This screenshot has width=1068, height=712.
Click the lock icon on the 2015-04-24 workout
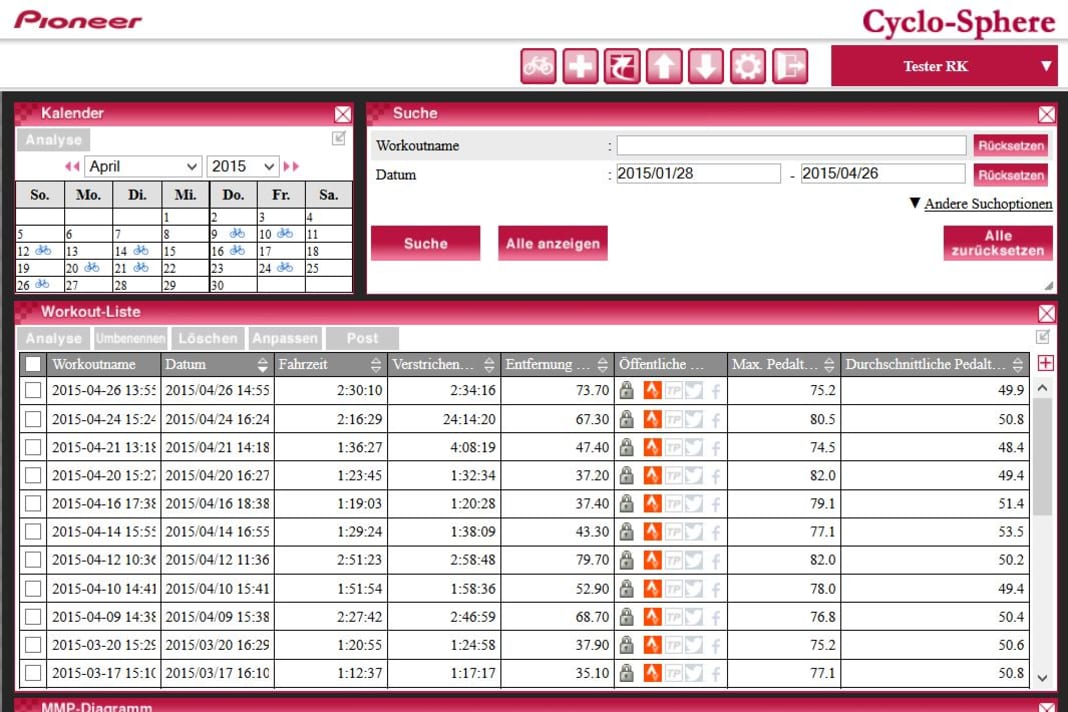pyautogui.click(x=627, y=419)
